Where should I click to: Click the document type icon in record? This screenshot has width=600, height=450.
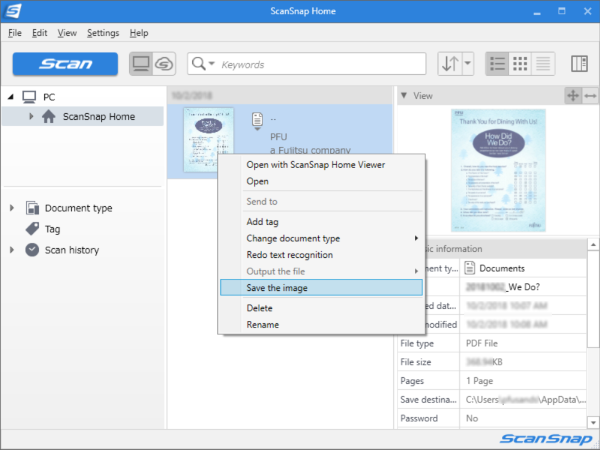coord(257,119)
